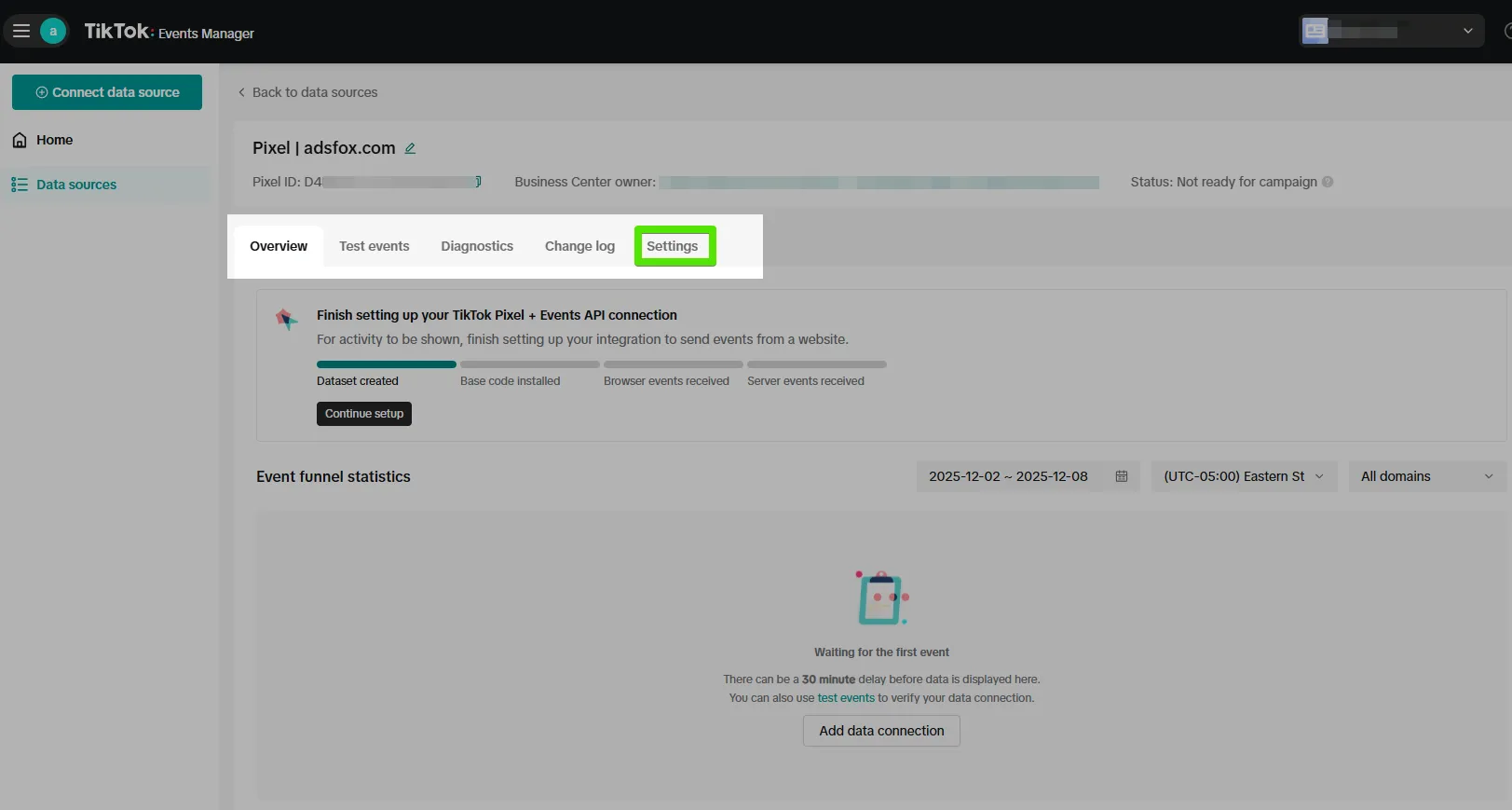Switch to the Settings tab

pyautogui.click(x=673, y=246)
